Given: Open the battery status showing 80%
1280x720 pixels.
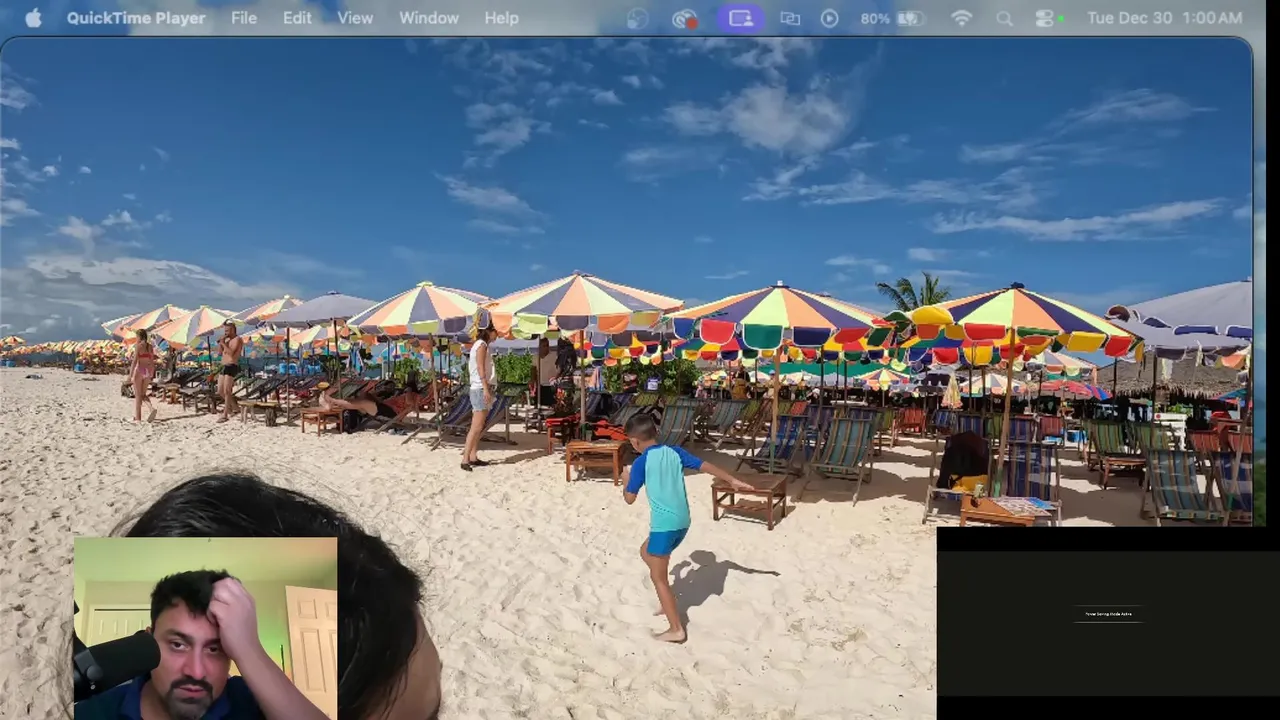Looking at the screenshot, I should tap(892, 18).
